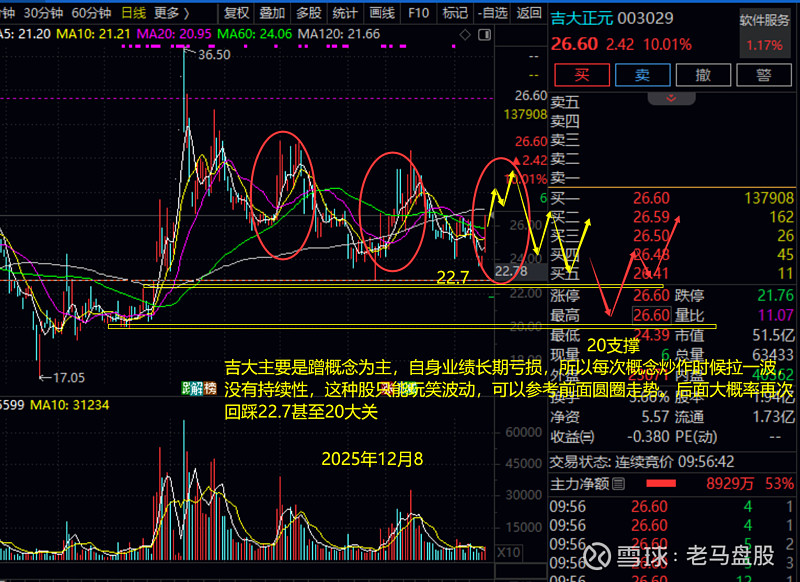Switch to the 30分钟 period tab
This screenshot has height=582, width=800.
[x=43, y=13]
